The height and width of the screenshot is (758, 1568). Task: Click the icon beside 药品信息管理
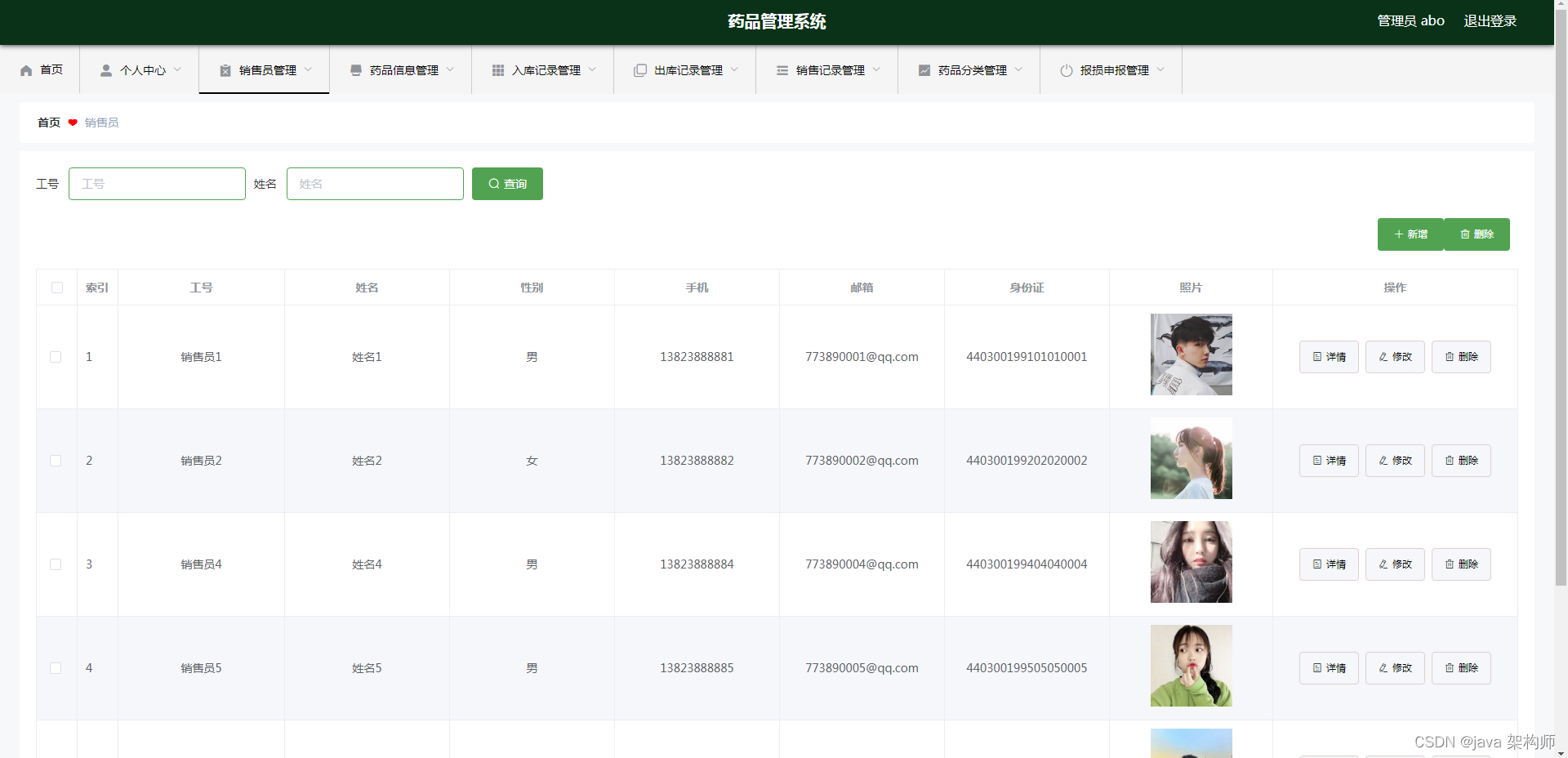click(356, 70)
